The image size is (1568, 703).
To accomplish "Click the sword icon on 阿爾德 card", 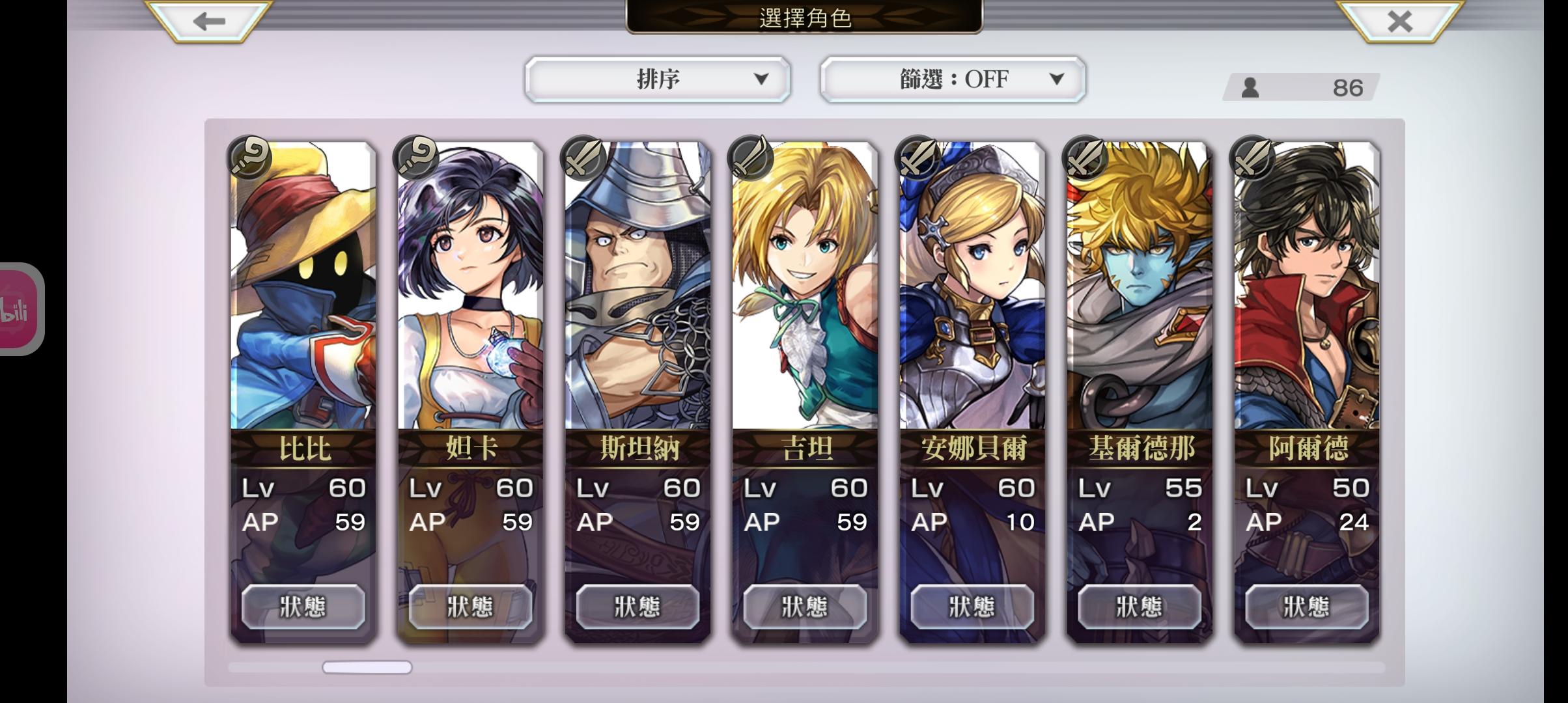I will point(1252,158).
